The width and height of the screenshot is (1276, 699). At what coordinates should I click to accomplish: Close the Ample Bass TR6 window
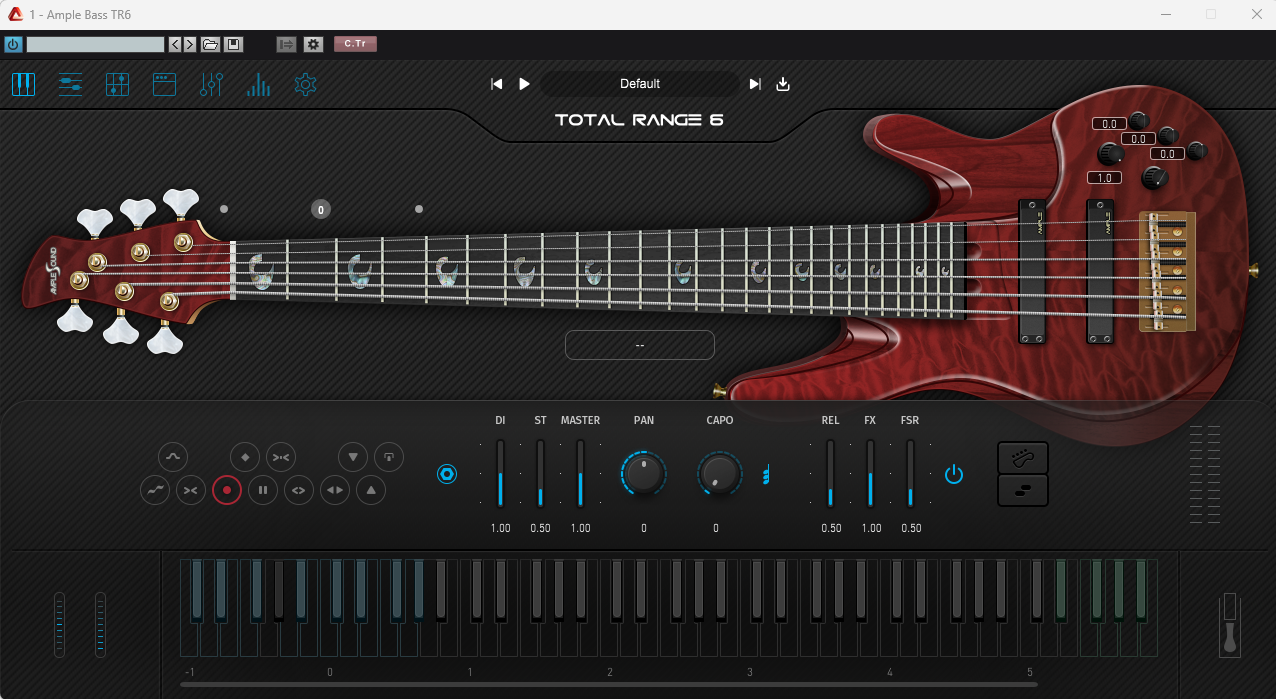coord(1256,14)
